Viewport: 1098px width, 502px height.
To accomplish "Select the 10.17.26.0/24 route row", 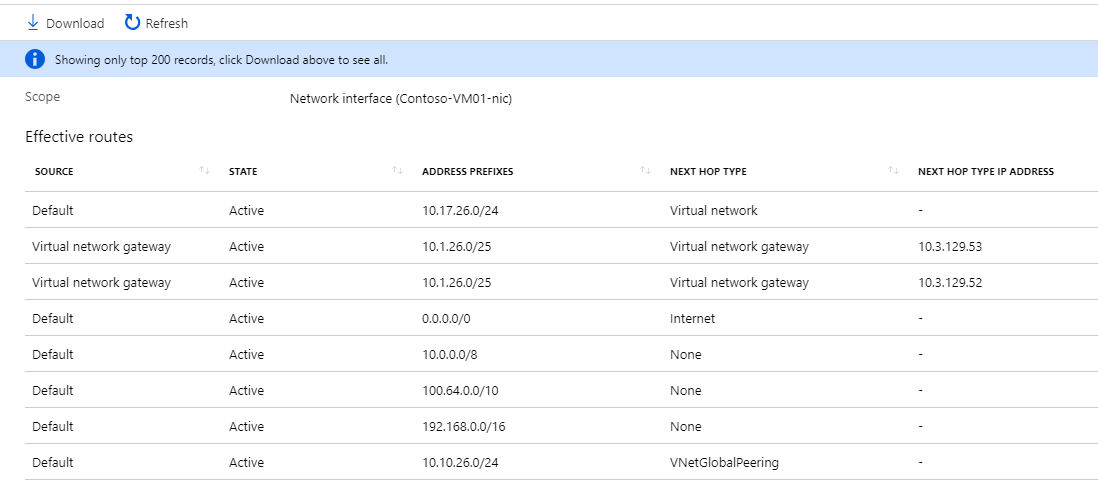I will [456, 211].
